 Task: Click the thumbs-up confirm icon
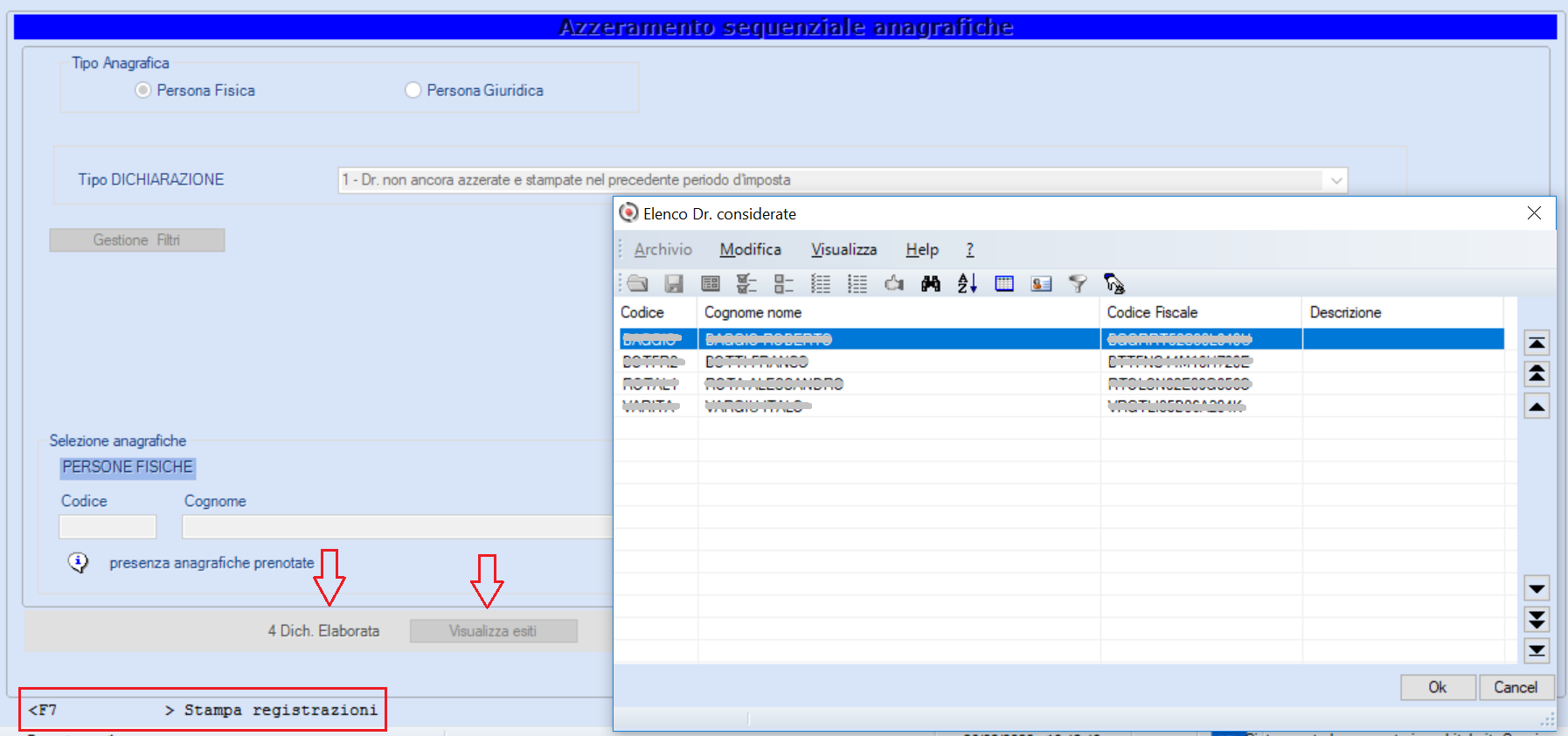(x=894, y=283)
